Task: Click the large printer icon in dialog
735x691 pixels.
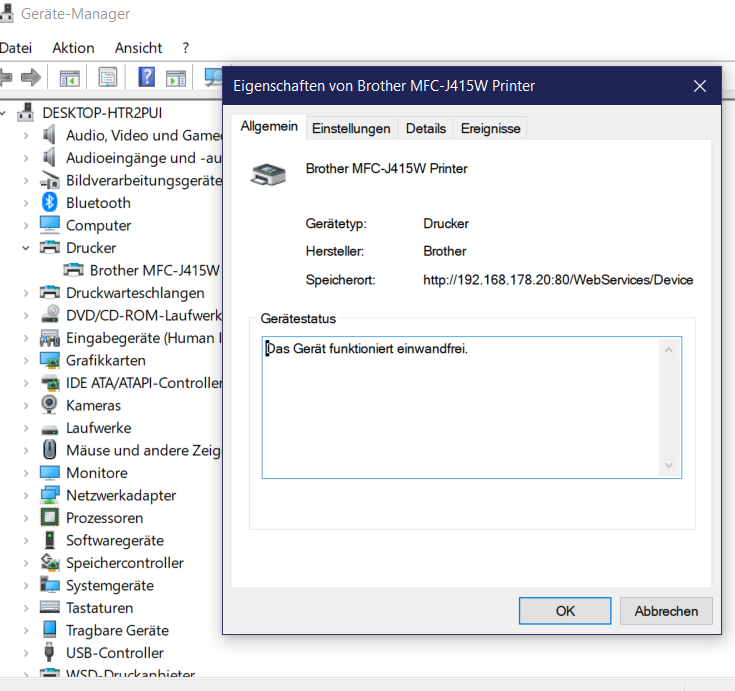Action: tap(268, 175)
